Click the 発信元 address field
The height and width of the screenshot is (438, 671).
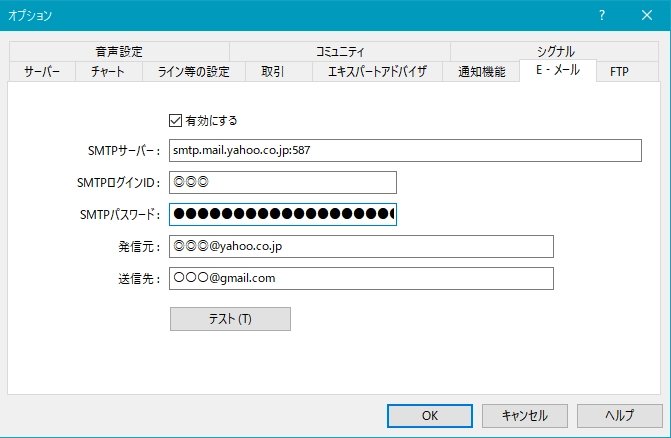[361, 246]
